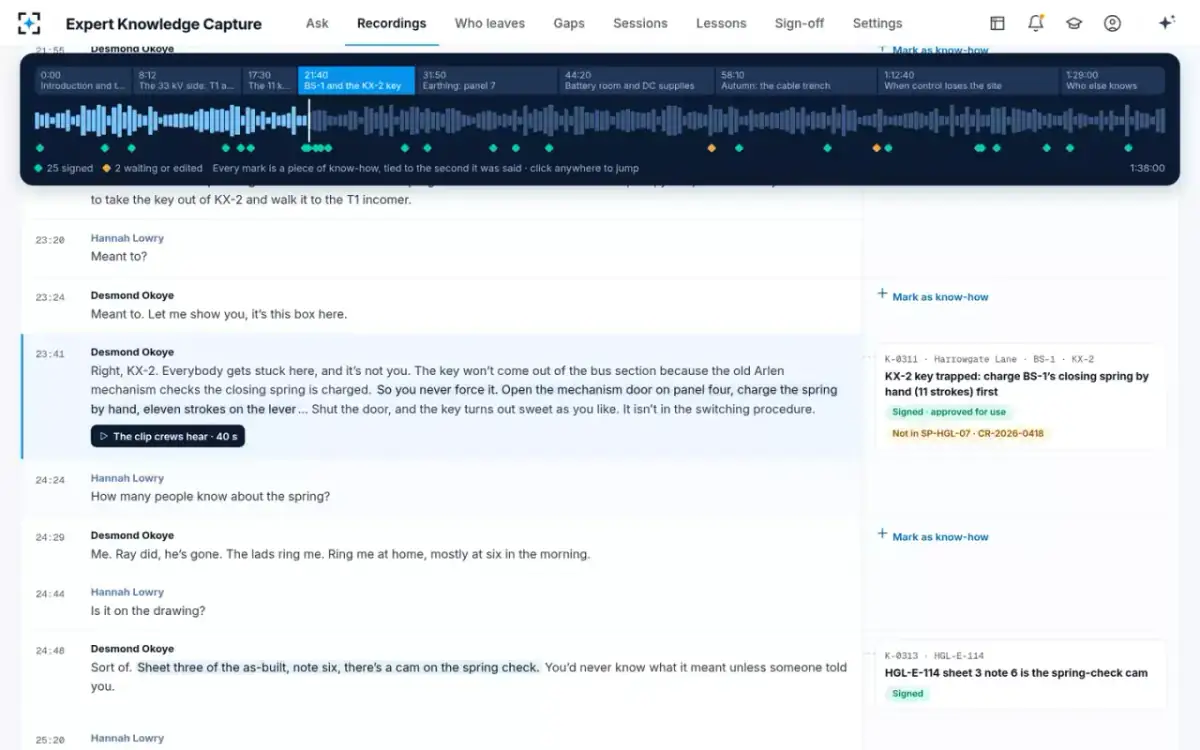Open the Settings tab
This screenshot has height=750, width=1200.
point(877,23)
